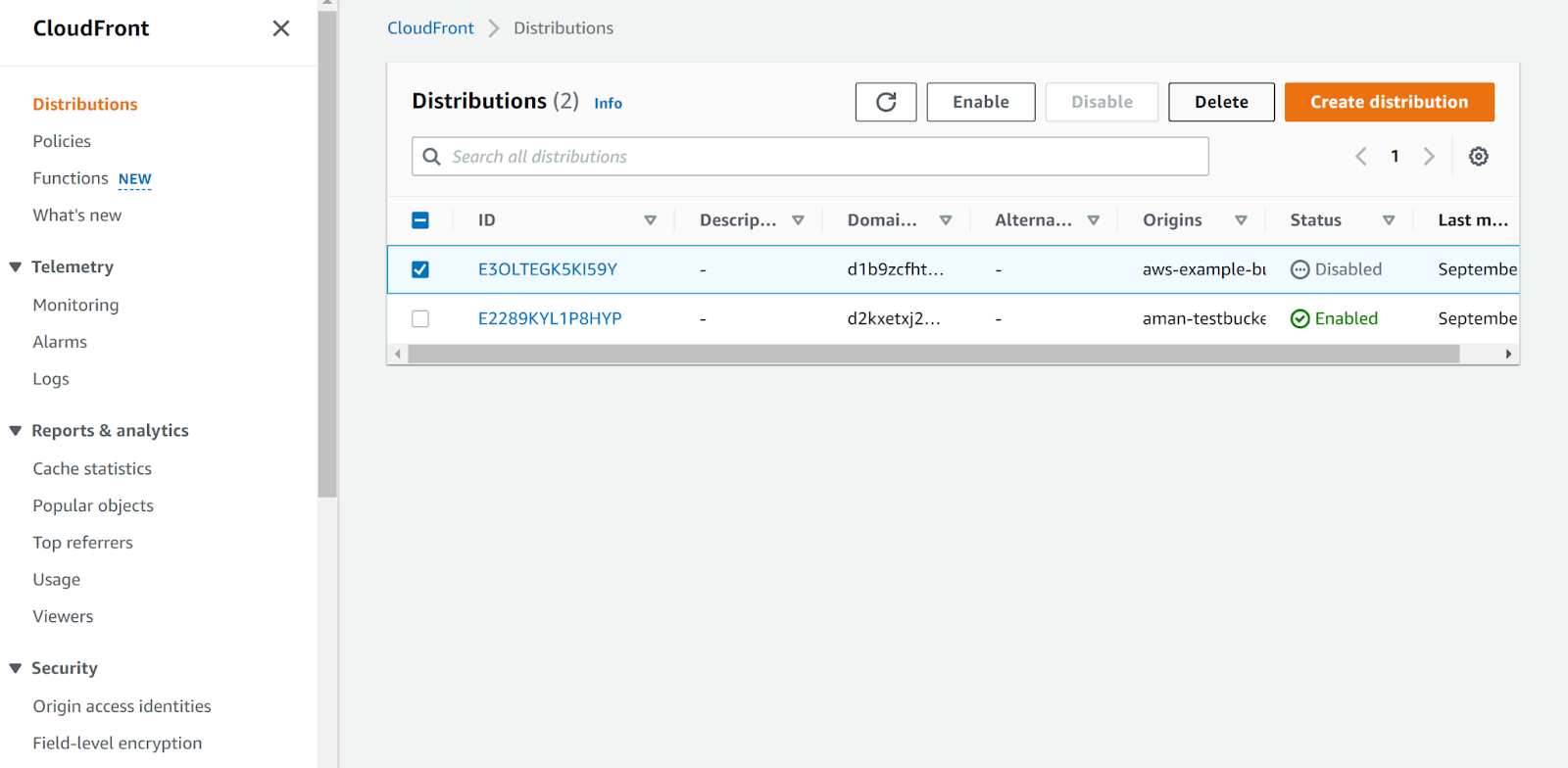This screenshot has height=768, width=1568.
Task: Close the CloudFront sidebar panel
Action: click(281, 28)
